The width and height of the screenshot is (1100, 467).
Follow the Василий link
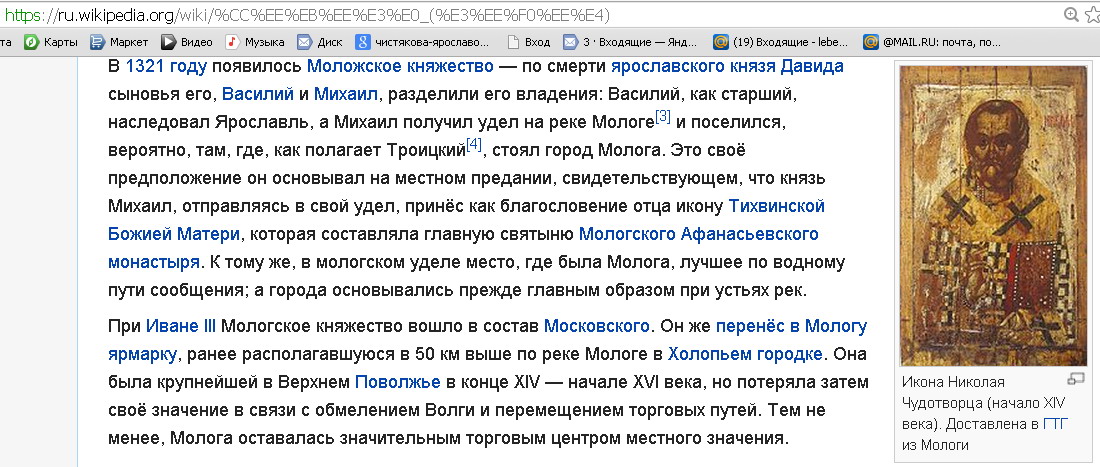pyautogui.click(x=255, y=94)
